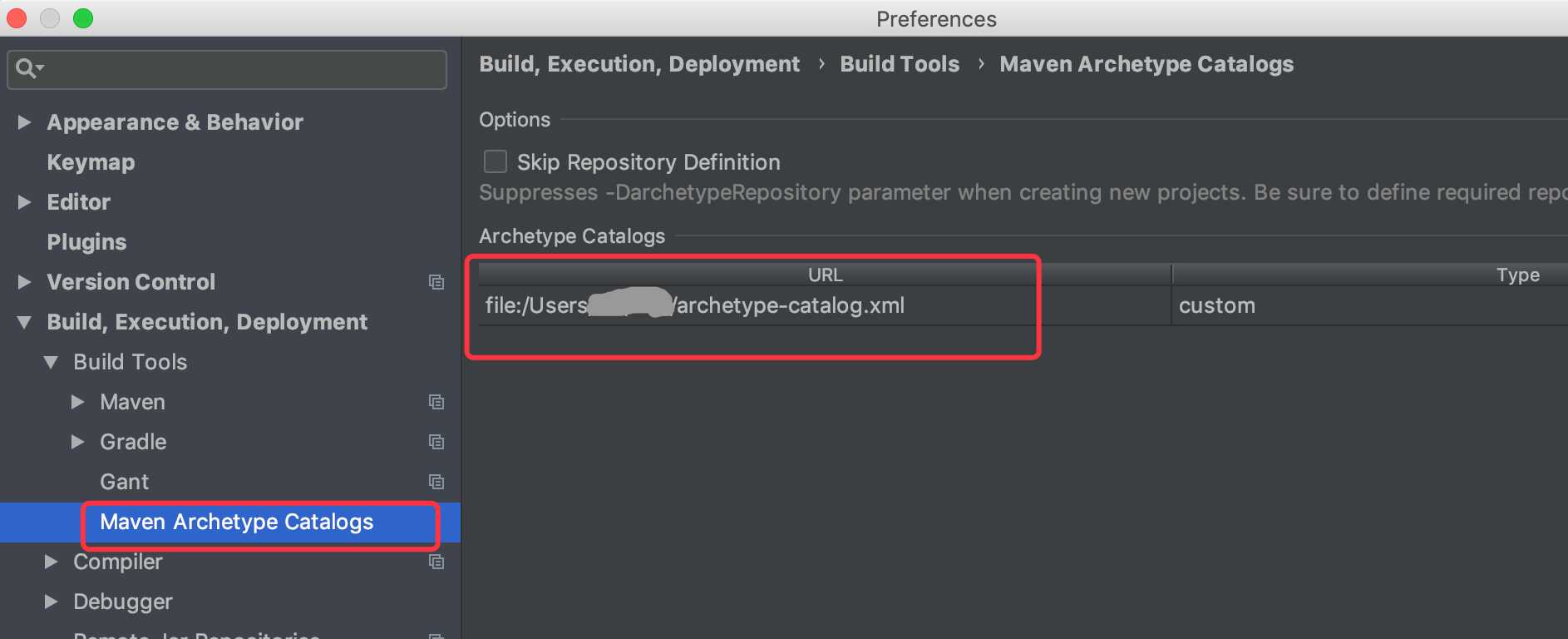Select Maven Archetype Catalogs in sidebar

click(236, 522)
